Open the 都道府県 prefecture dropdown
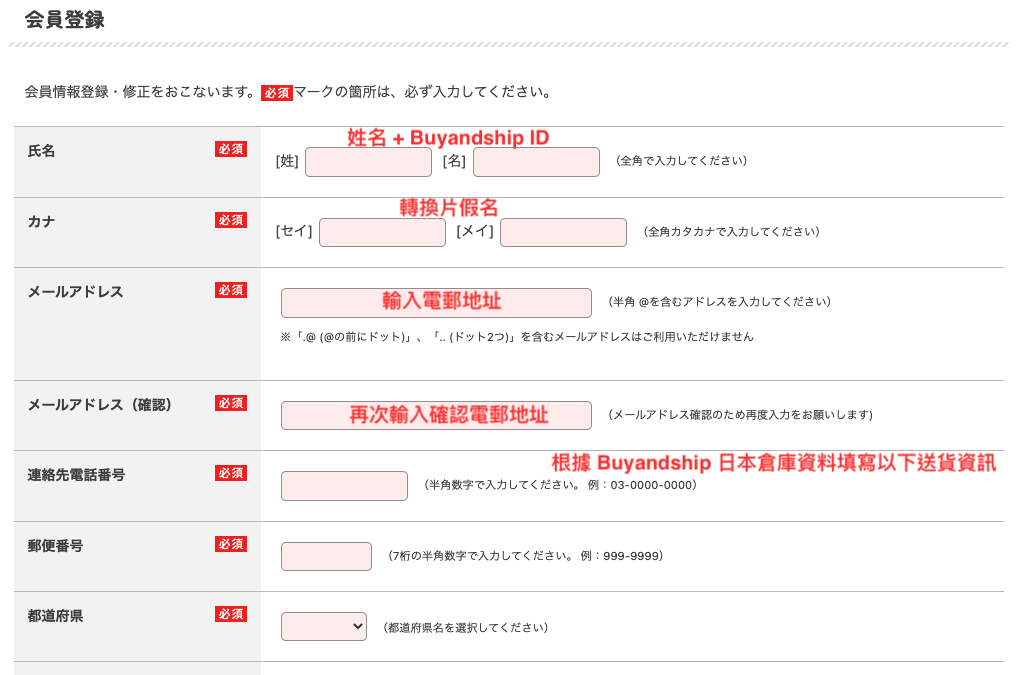The image size is (1017, 675). [x=324, y=627]
